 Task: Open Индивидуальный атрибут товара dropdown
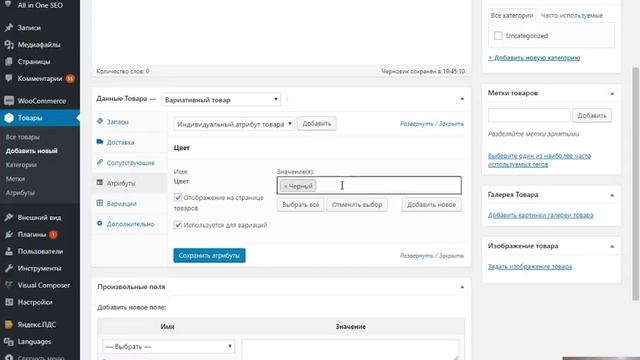click(234, 124)
